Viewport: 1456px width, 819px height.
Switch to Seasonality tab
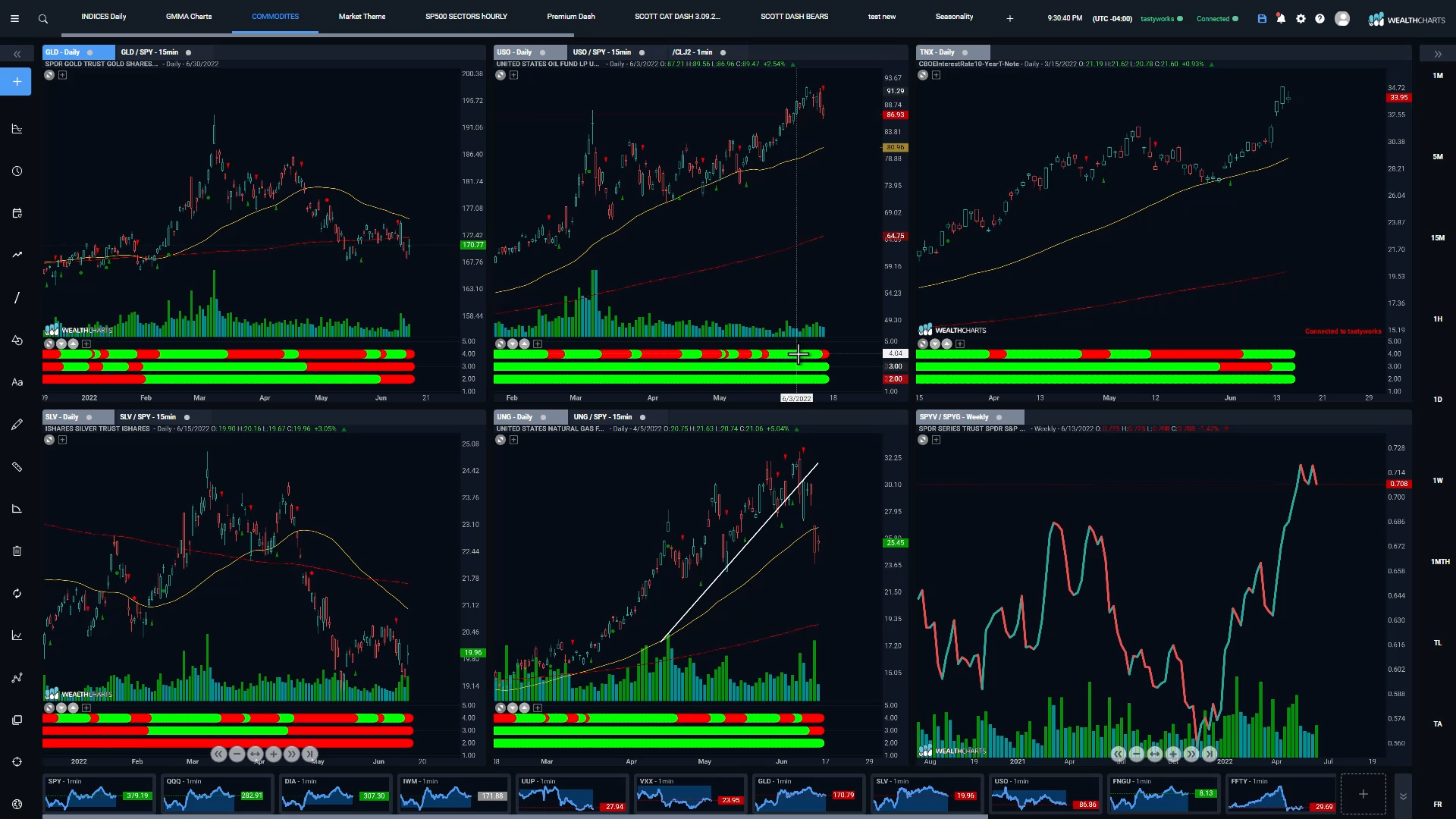(954, 17)
